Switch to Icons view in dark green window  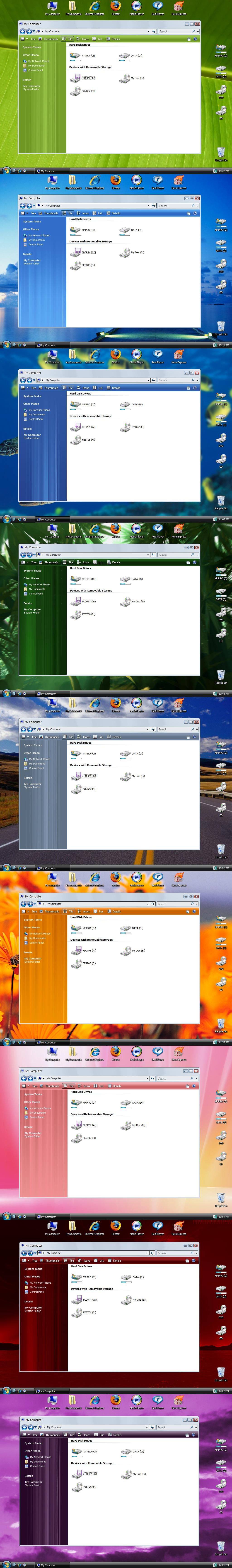(x=83, y=562)
